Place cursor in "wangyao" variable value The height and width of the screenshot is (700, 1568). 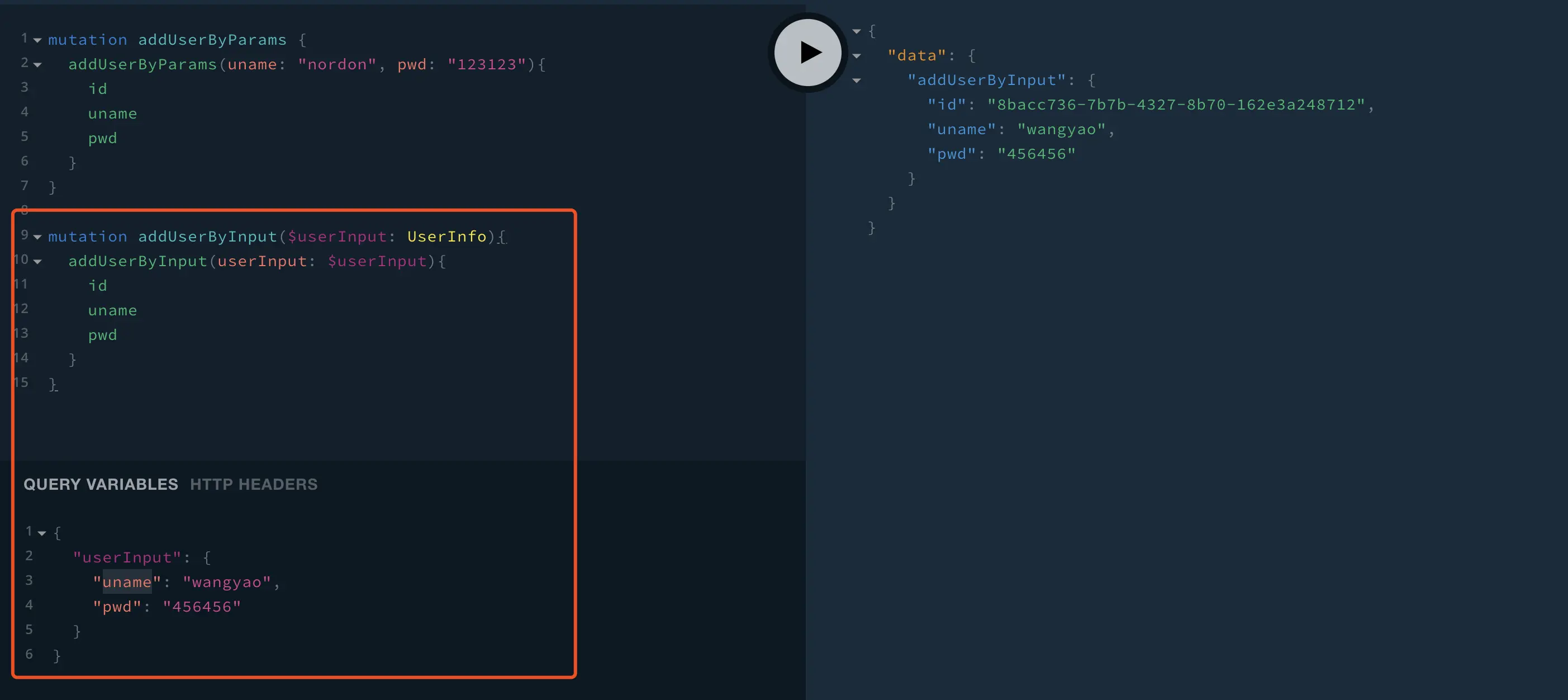(x=226, y=582)
